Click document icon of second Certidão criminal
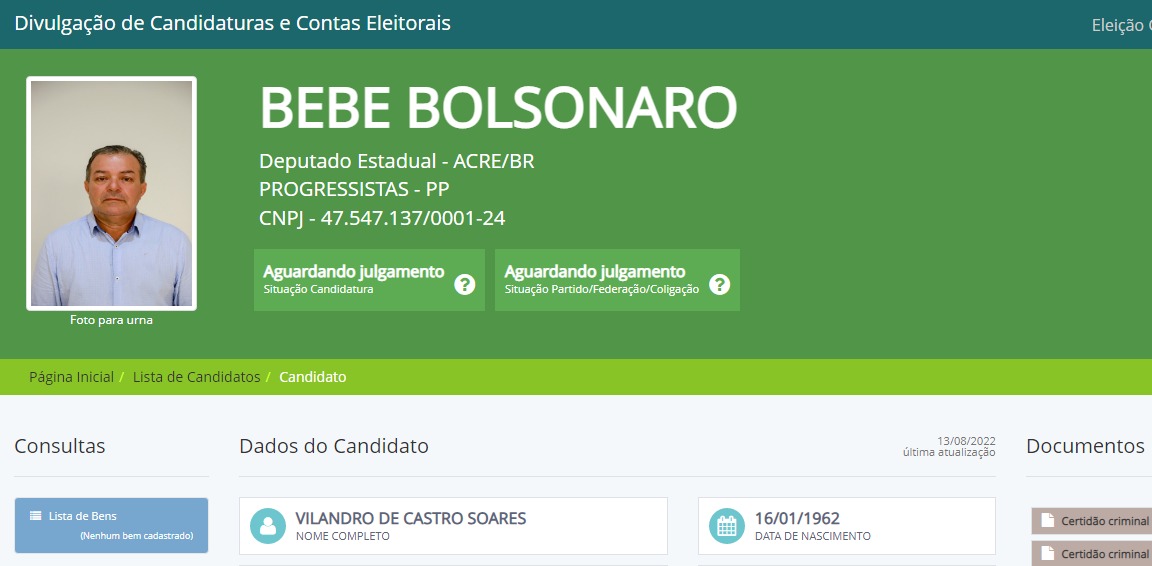1152x566 pixels. pyautogui.click(x=1048, y=553)
